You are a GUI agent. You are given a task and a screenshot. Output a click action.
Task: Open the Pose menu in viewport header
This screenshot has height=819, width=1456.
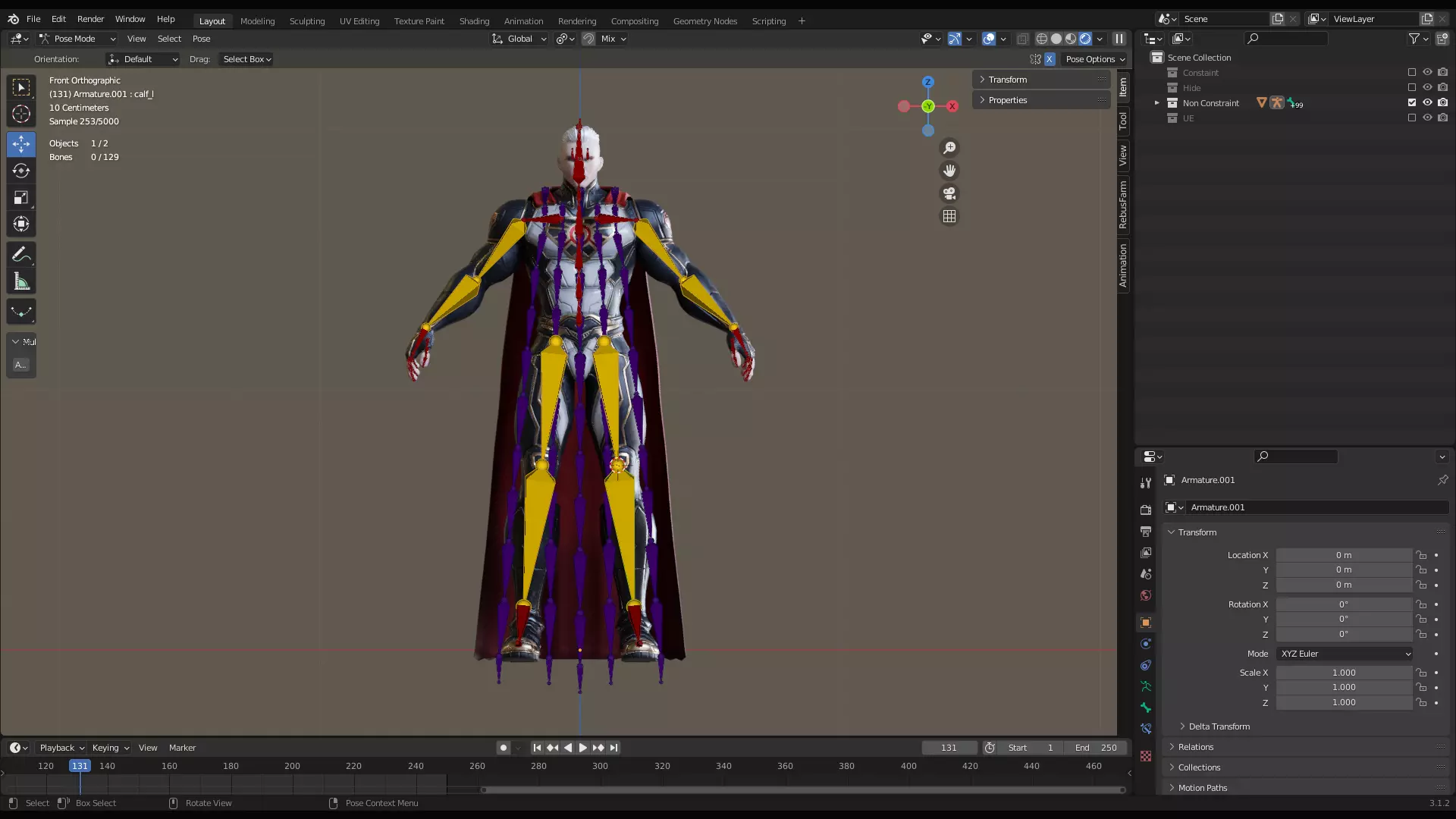click(x=201, y=39)
